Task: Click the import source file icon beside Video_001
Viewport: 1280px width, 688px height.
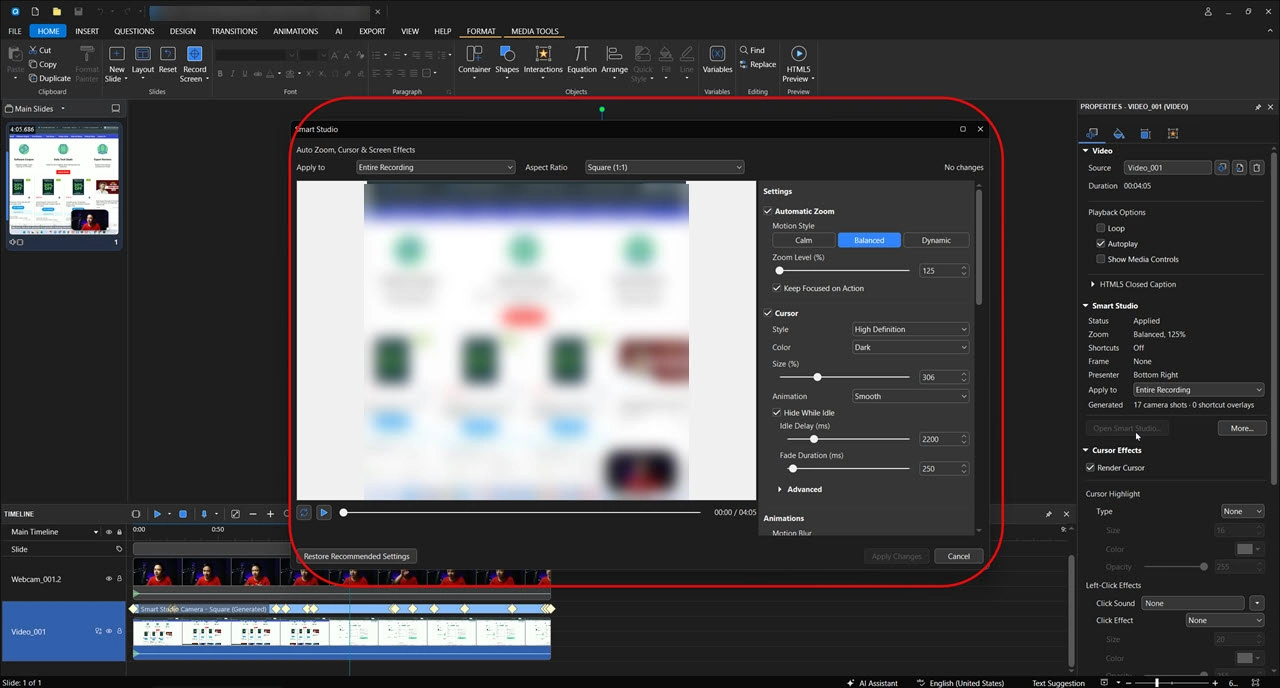Action: pos(1239,168)
